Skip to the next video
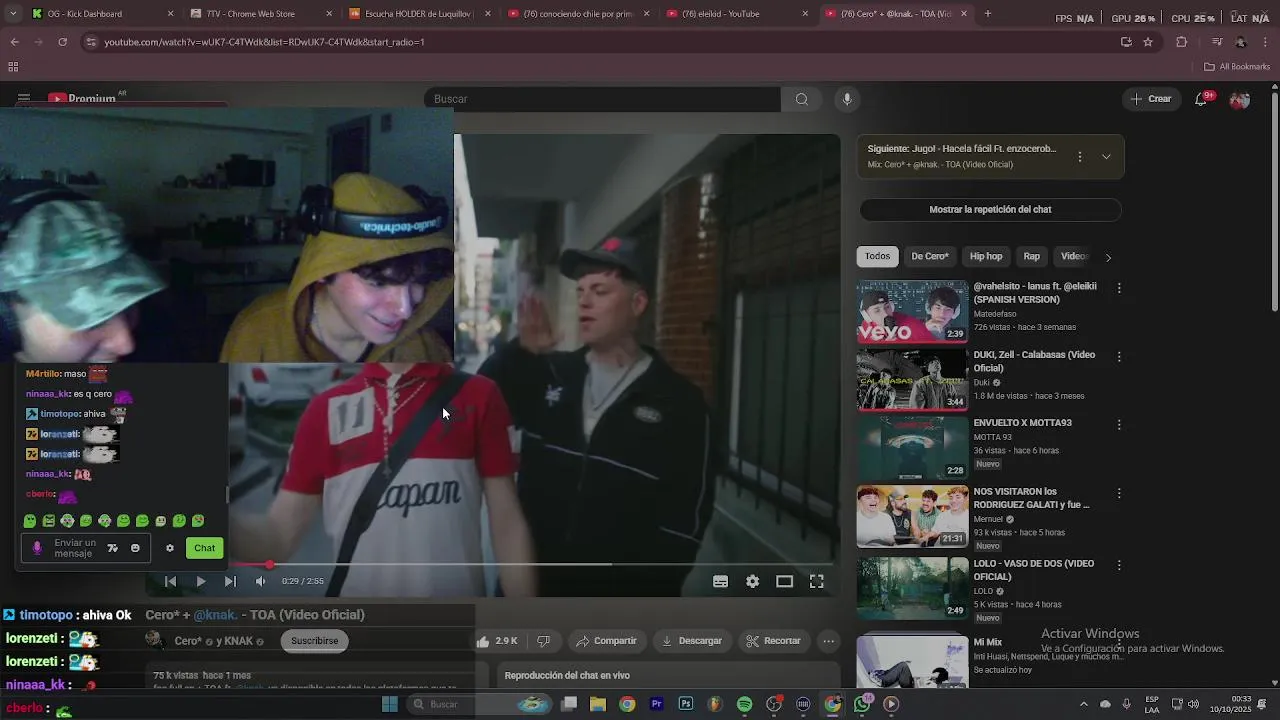 point(230,581)
